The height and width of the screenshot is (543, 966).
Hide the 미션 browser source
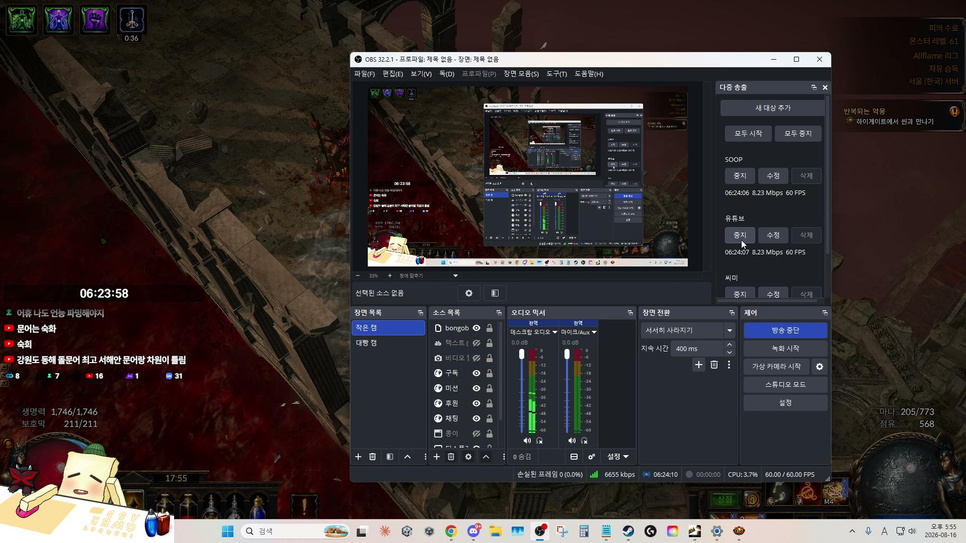pos(476,388)
